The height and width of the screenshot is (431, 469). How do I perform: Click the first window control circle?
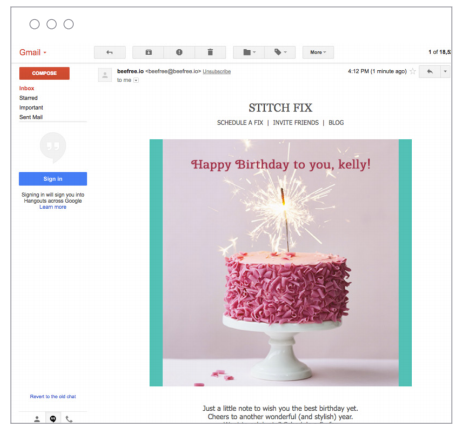34,24
